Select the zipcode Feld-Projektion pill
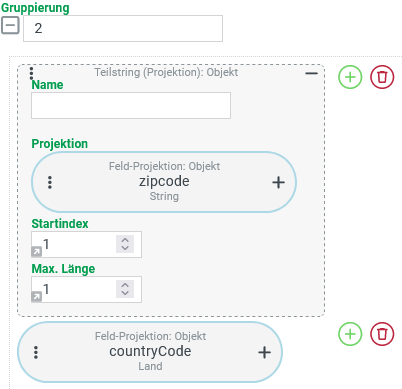This screenshot has height=389, width=402. 164,182
